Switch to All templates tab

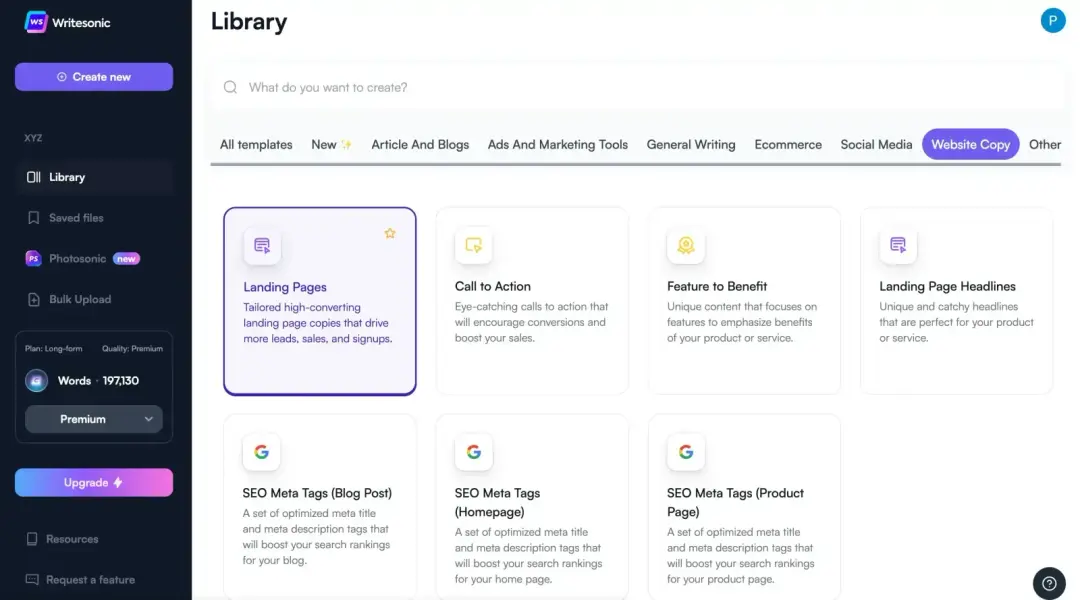(x=256, y=145)
